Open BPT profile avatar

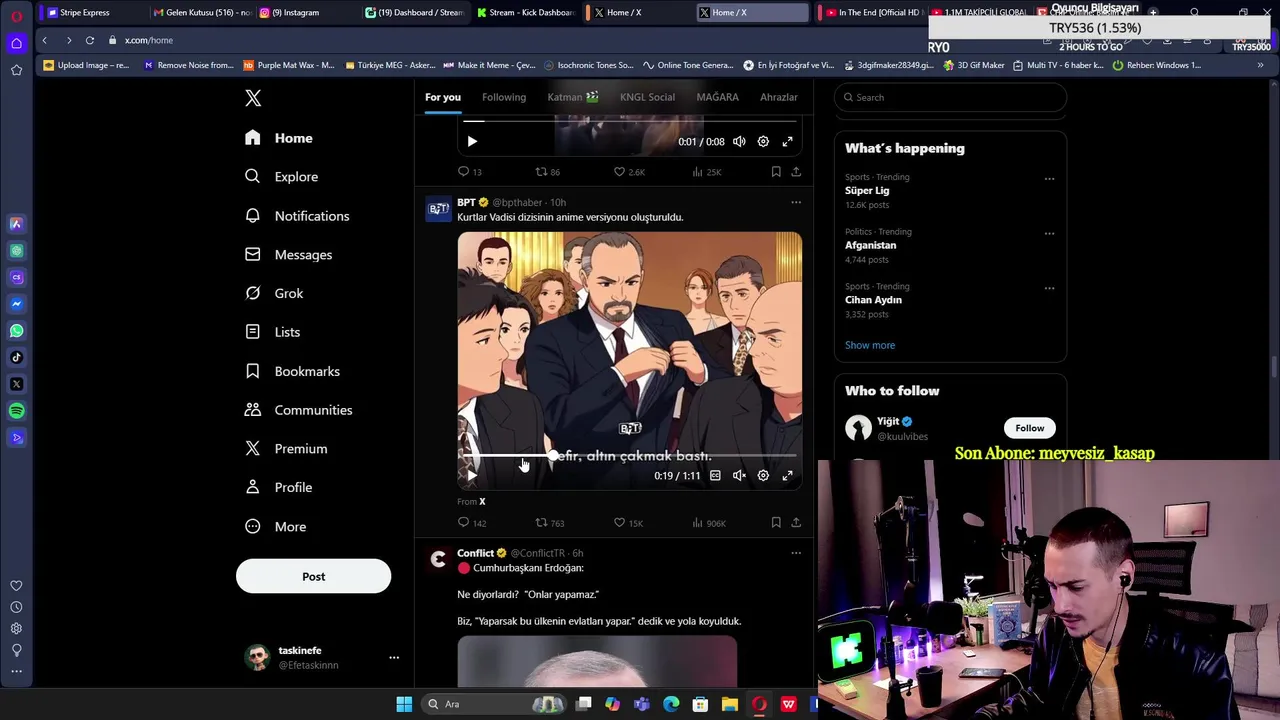click(438, 208)
